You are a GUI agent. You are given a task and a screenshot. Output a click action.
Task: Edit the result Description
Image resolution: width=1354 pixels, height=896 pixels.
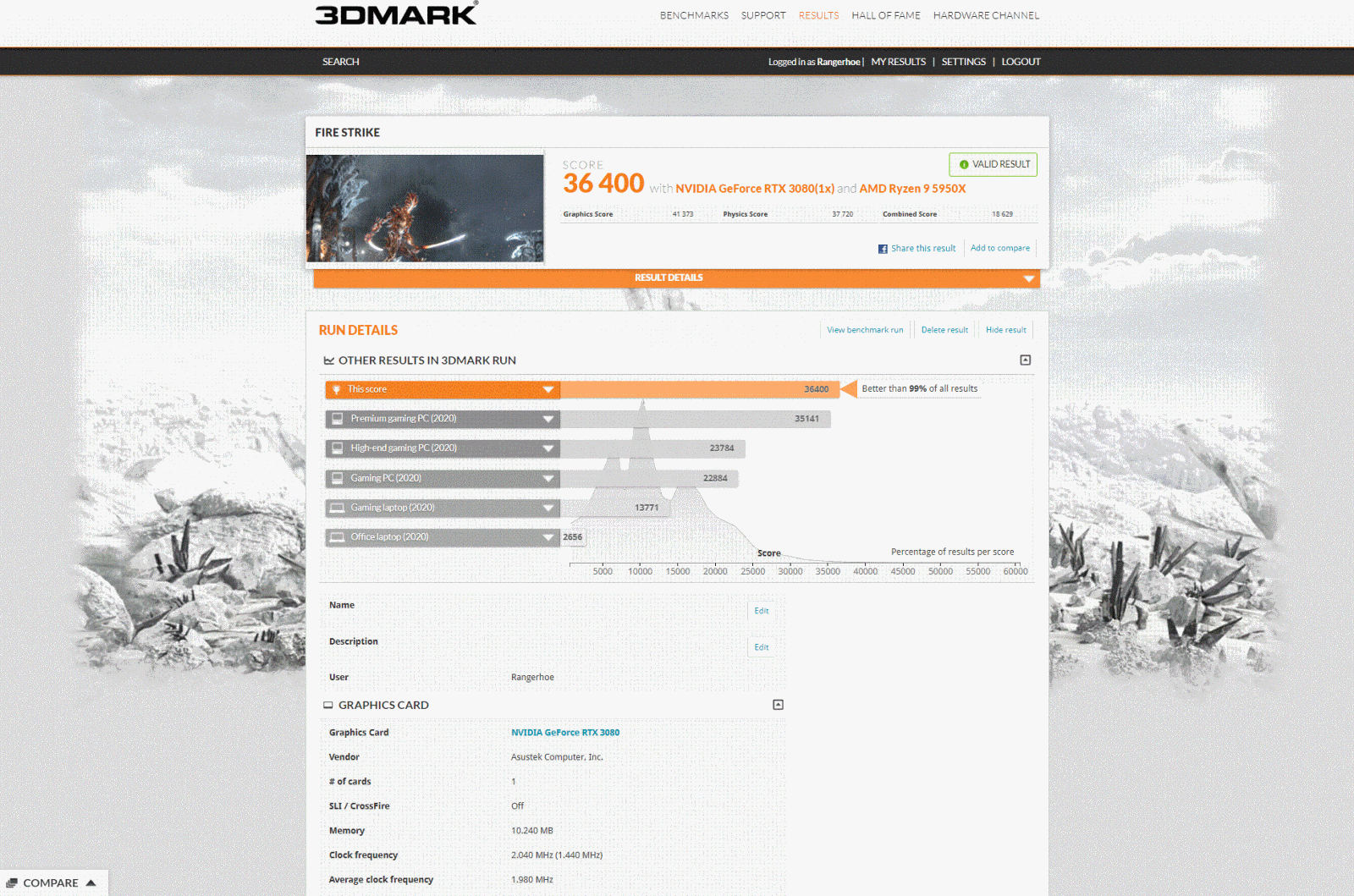762,647
